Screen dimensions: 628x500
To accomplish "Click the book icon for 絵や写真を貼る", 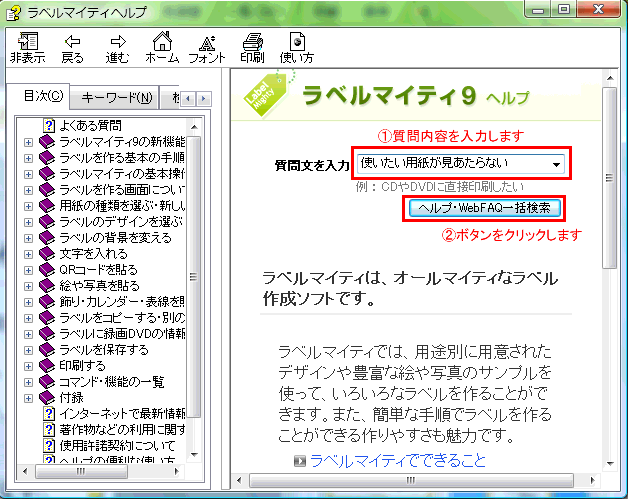I will [x=47, y=286].
